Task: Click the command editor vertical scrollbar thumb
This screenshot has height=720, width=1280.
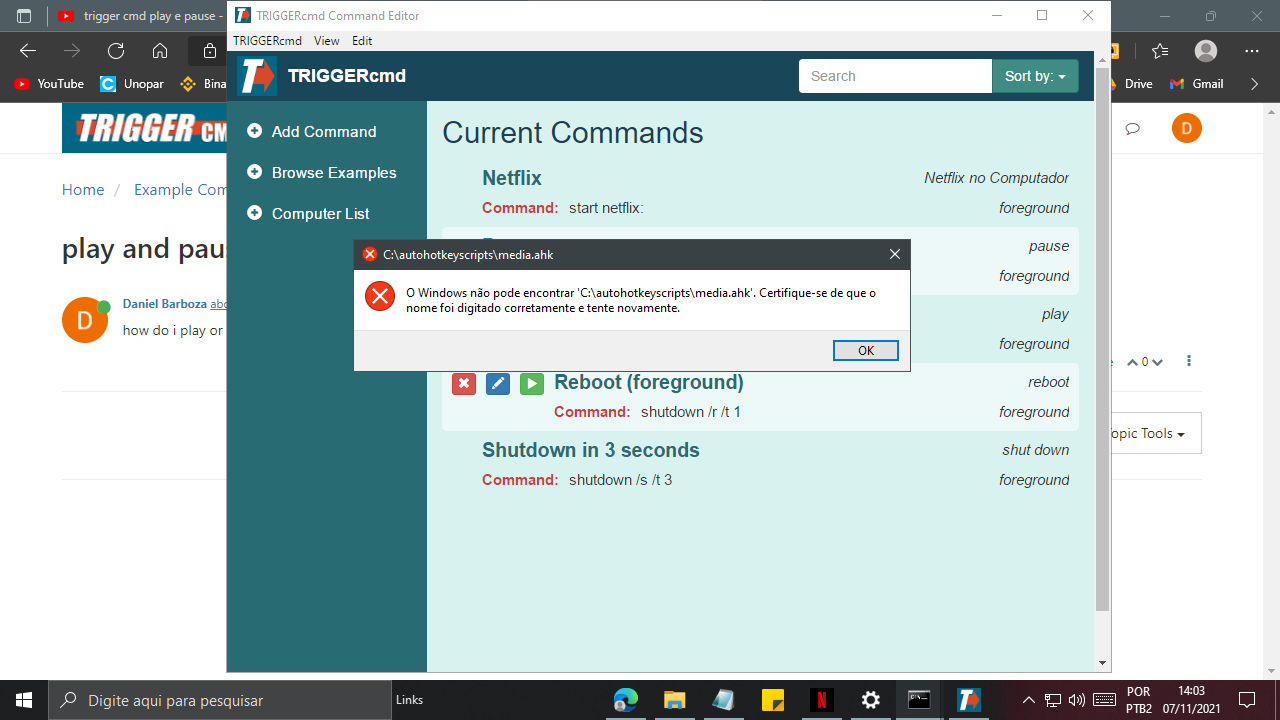Action: click(1103, 340)
